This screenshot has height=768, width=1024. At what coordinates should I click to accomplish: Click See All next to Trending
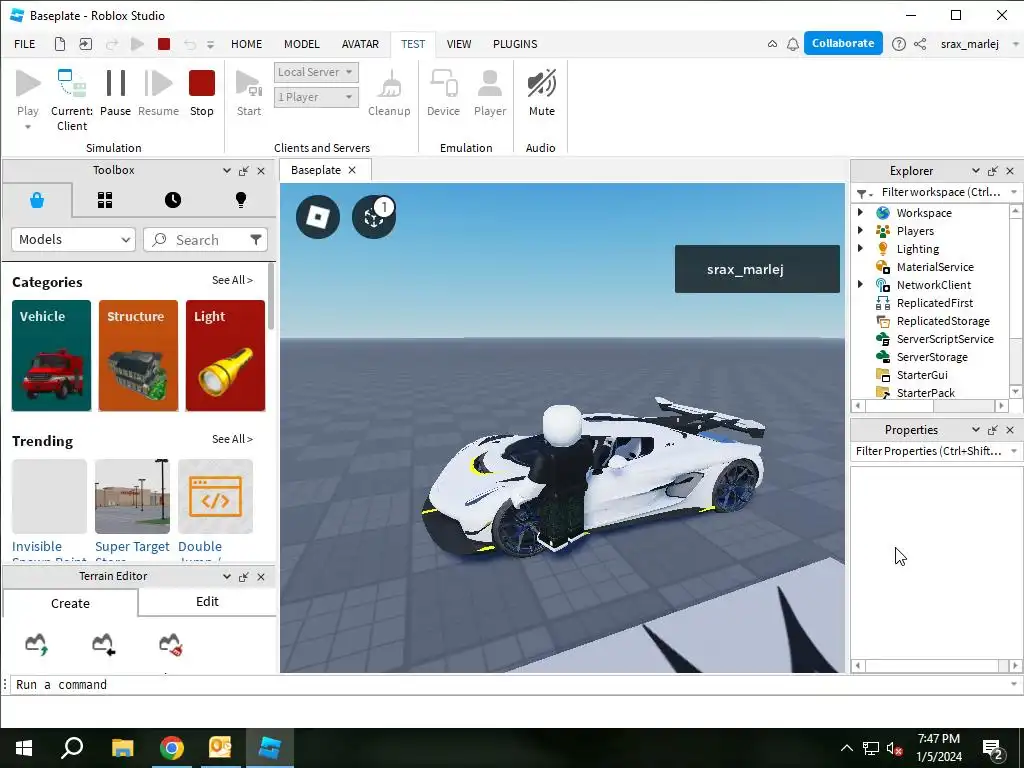[232, 440]
